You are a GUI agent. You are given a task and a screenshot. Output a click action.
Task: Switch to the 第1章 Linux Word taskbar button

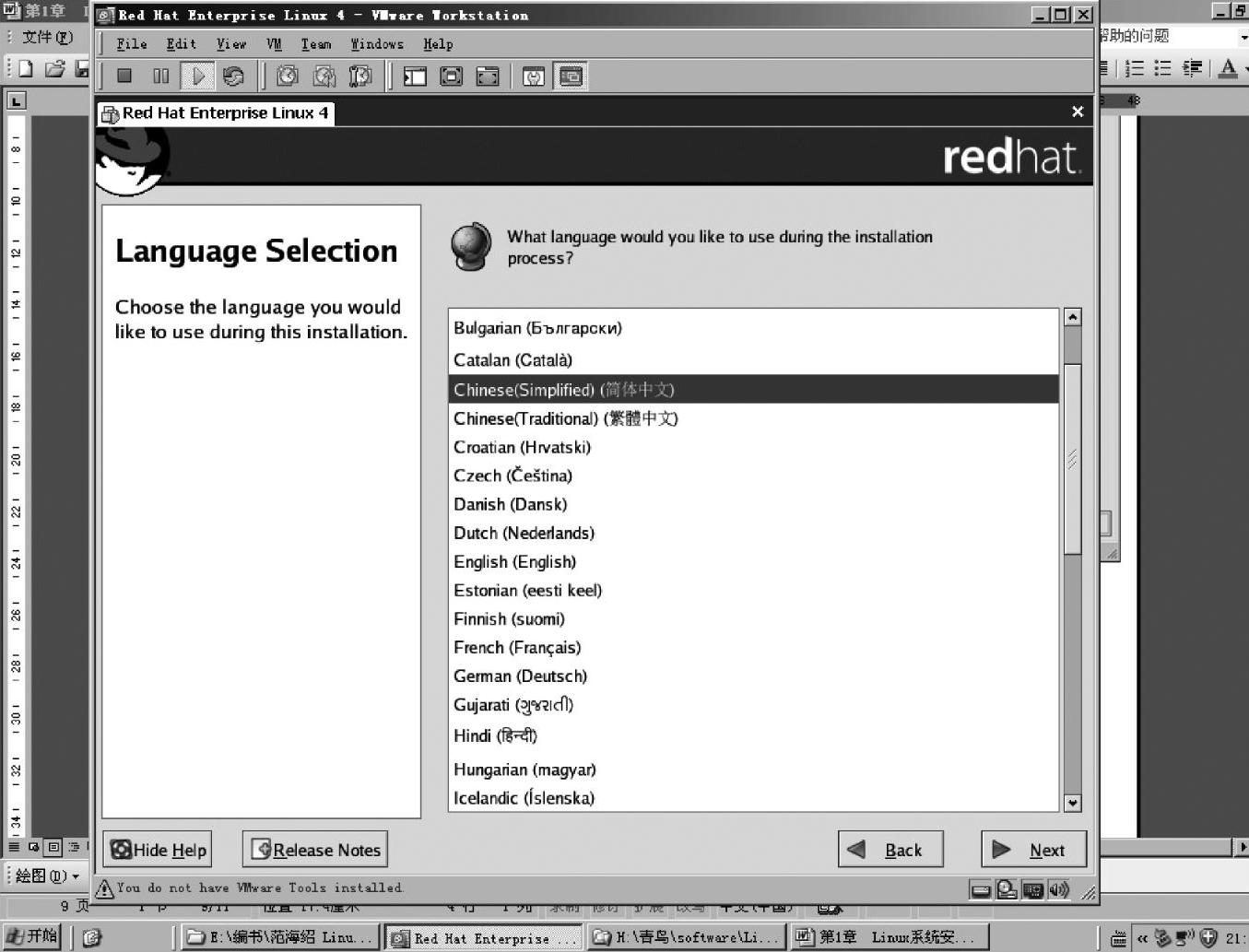coord(890,937)
